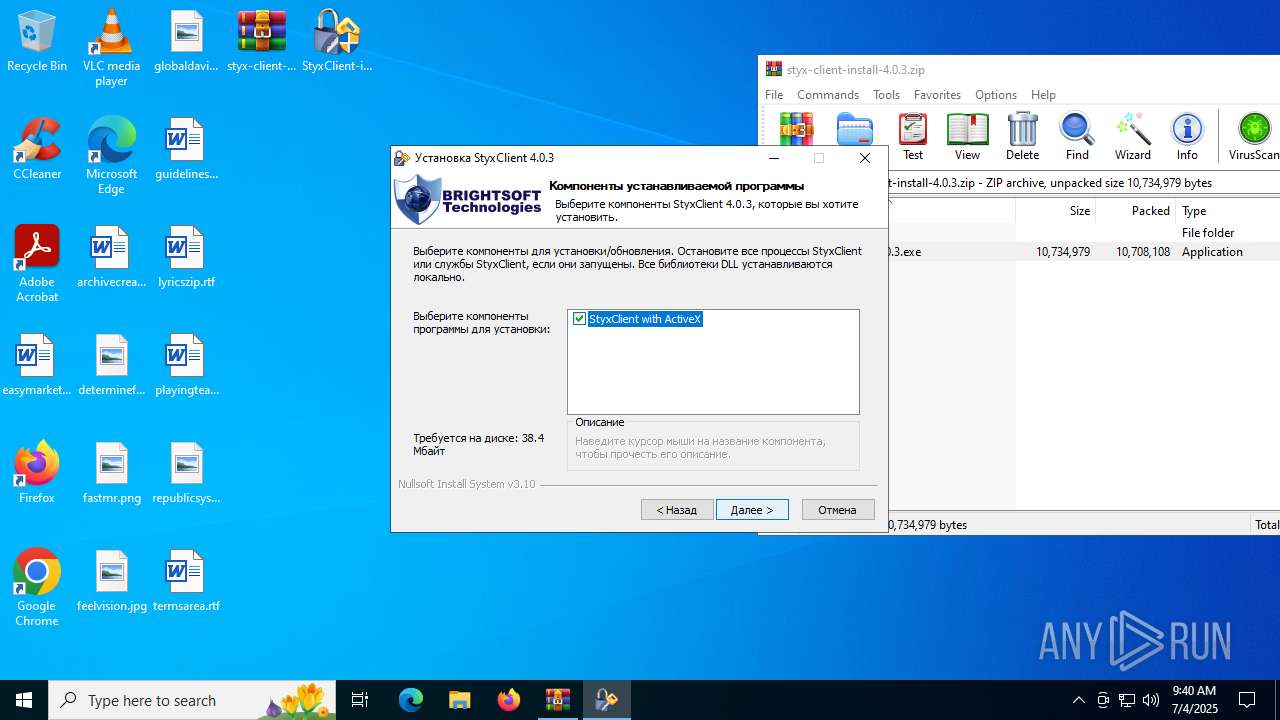The width and height of the screenshot is (1280, 720).
Task: Launch the Firefox desktop shortcut
Action: [37, 474]
